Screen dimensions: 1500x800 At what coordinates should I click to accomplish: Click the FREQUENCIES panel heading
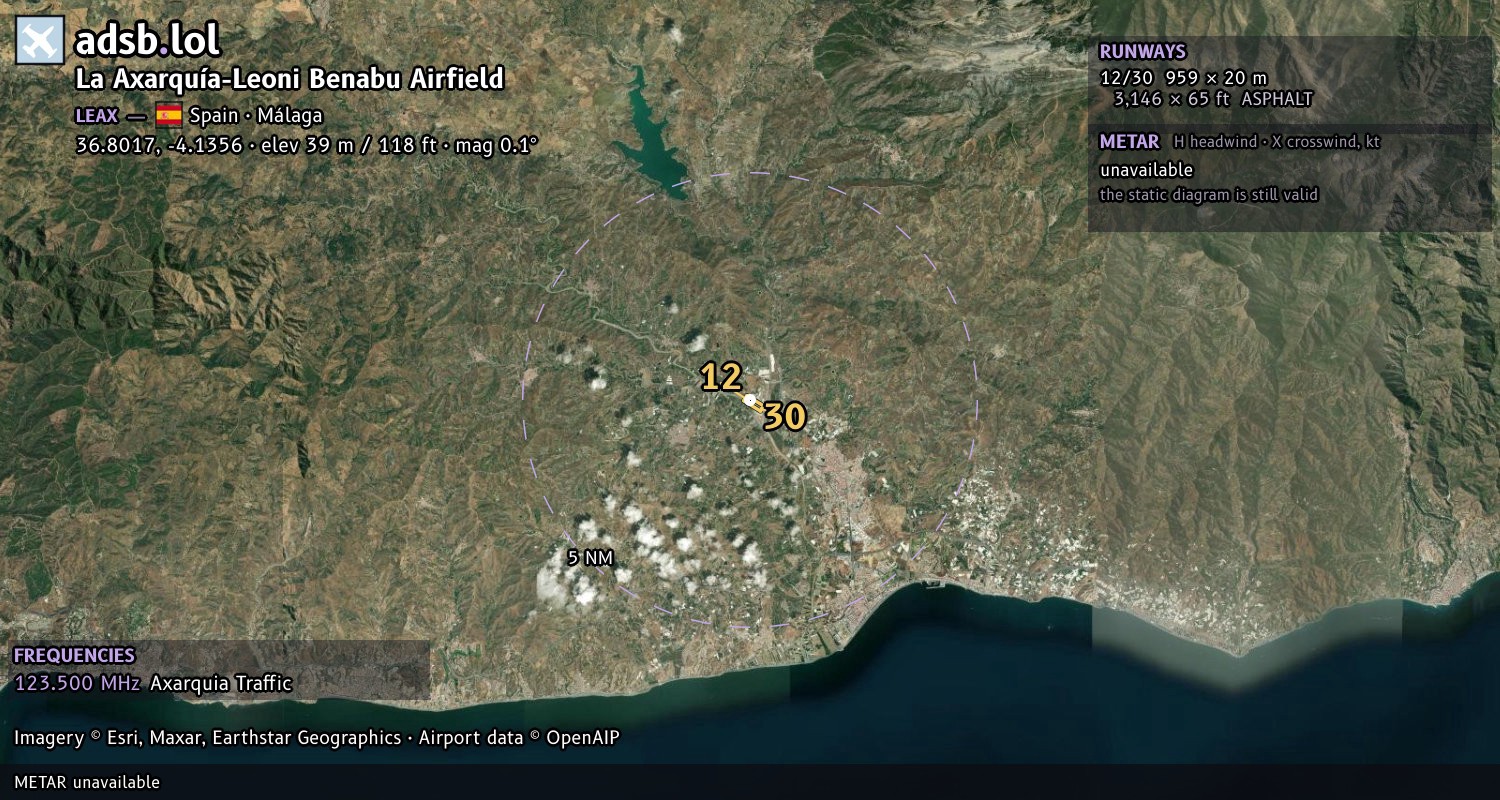tap(74, 656)
